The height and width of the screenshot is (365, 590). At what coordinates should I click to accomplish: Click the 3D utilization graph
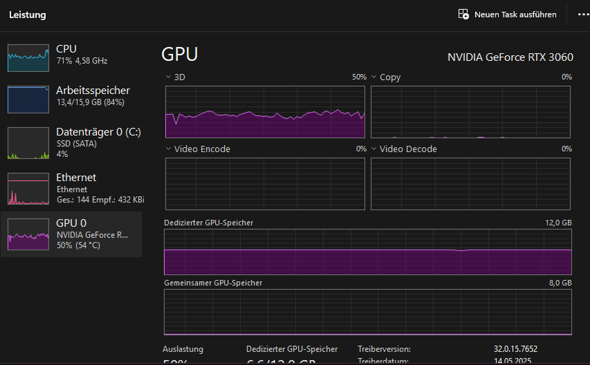pyautogui.click(x=265, y=112)
